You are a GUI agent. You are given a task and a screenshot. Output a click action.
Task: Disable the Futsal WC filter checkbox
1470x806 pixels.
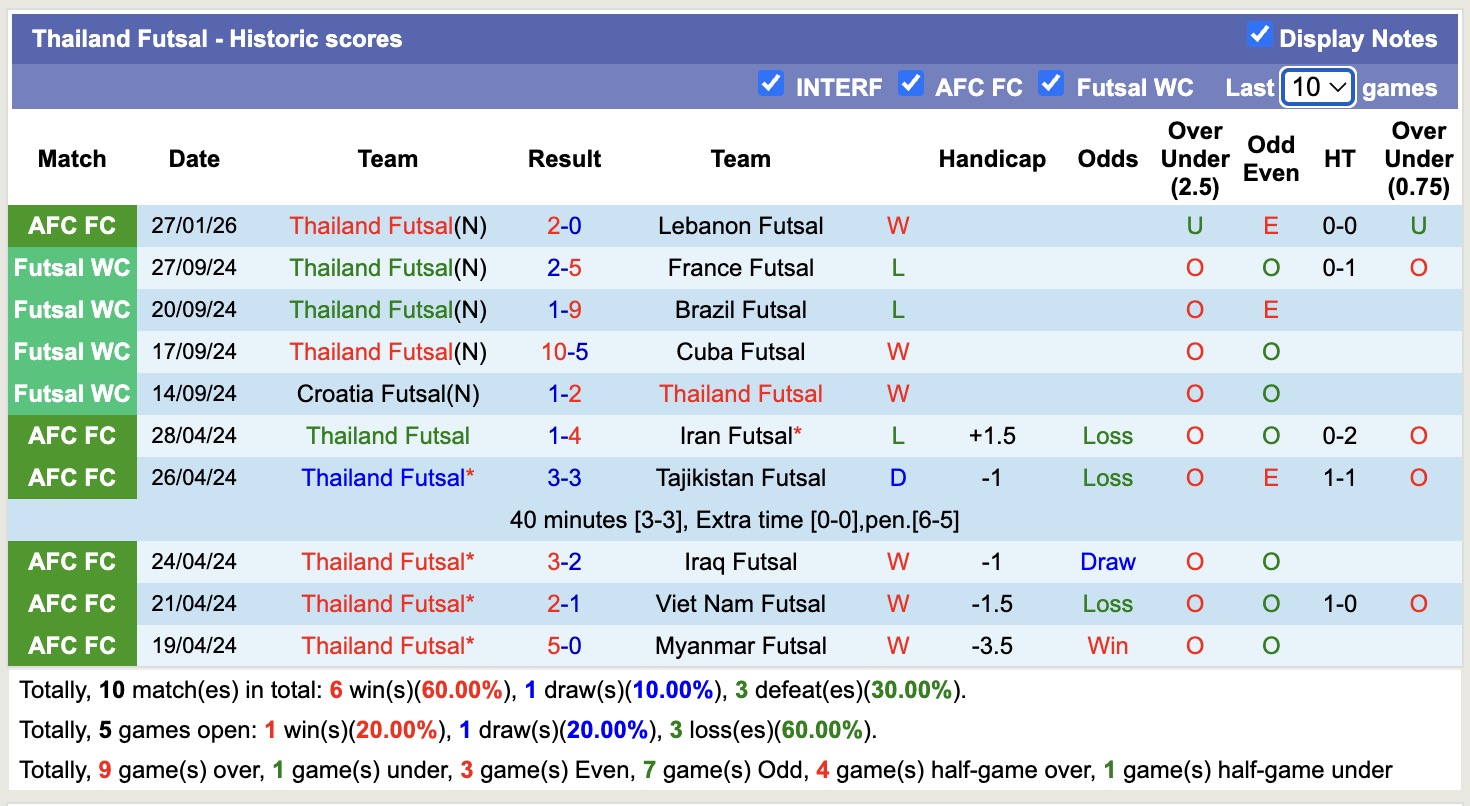[x=1050, y=84]
